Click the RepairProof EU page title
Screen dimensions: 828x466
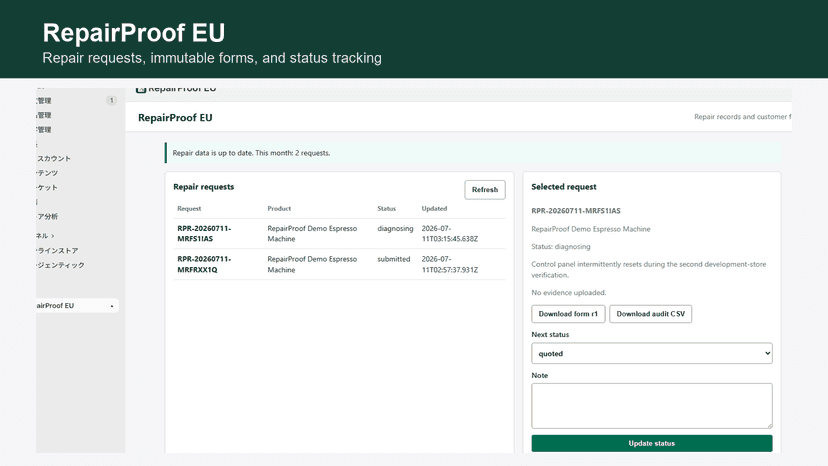pyautogui.click(x=175, y=118)
